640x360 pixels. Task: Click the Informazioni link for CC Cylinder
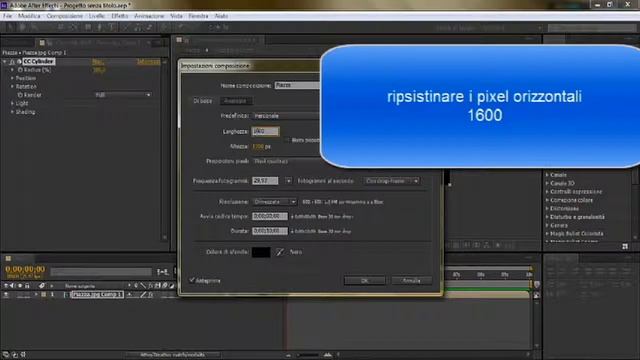(x=148, y=62)
